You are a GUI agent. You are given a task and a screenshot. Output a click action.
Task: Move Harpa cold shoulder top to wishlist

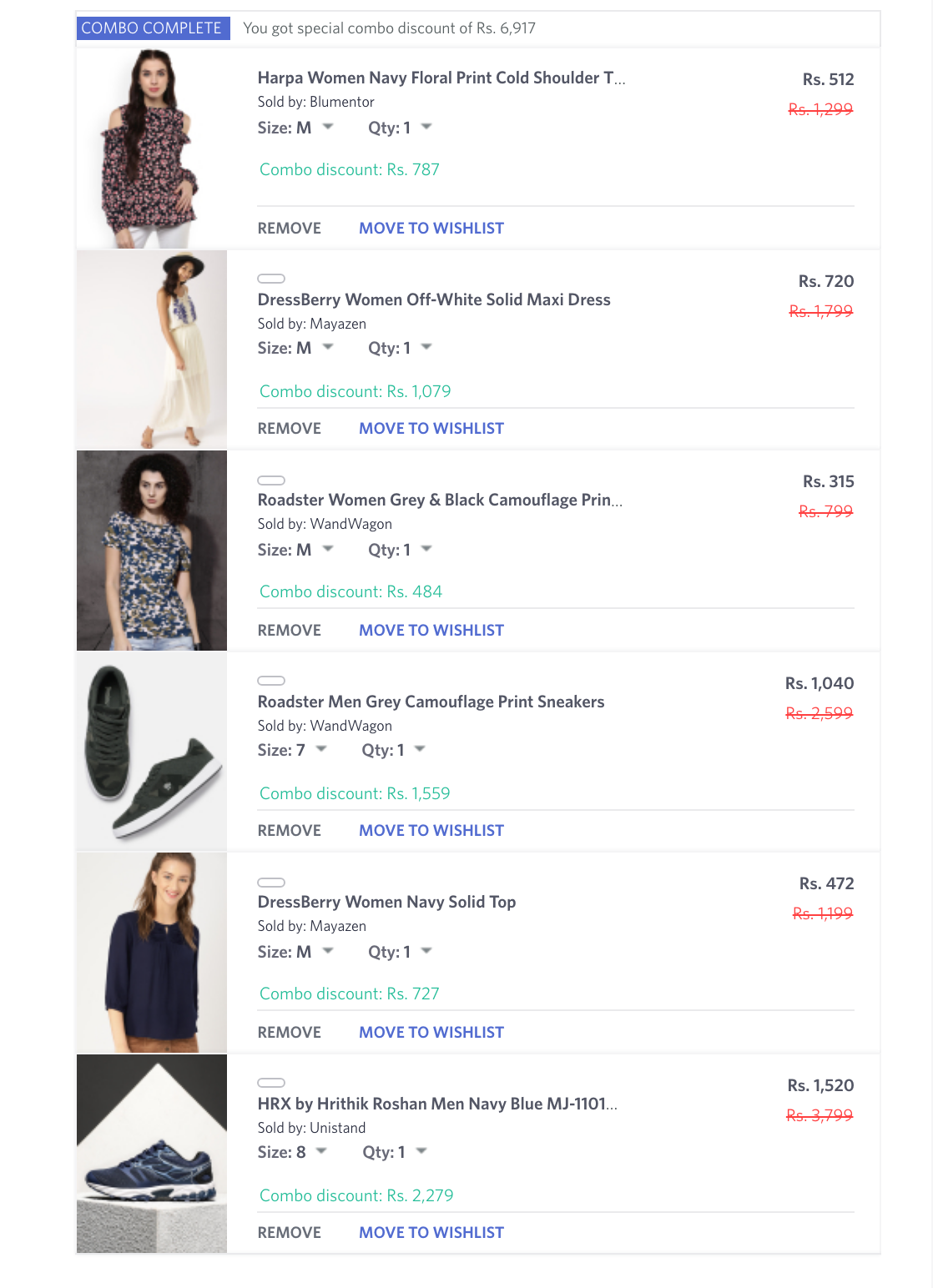[x=431, y=228]
